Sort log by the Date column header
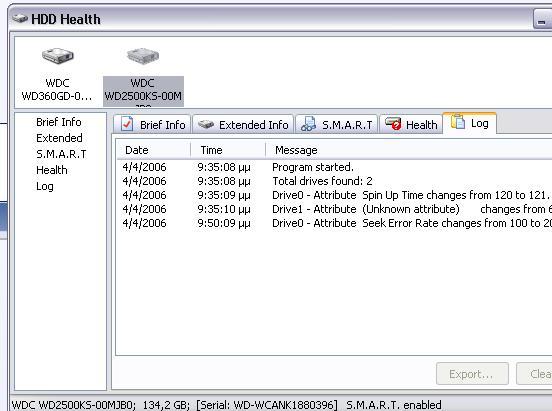This screenshot has width=552, height=411. point(154,150)
